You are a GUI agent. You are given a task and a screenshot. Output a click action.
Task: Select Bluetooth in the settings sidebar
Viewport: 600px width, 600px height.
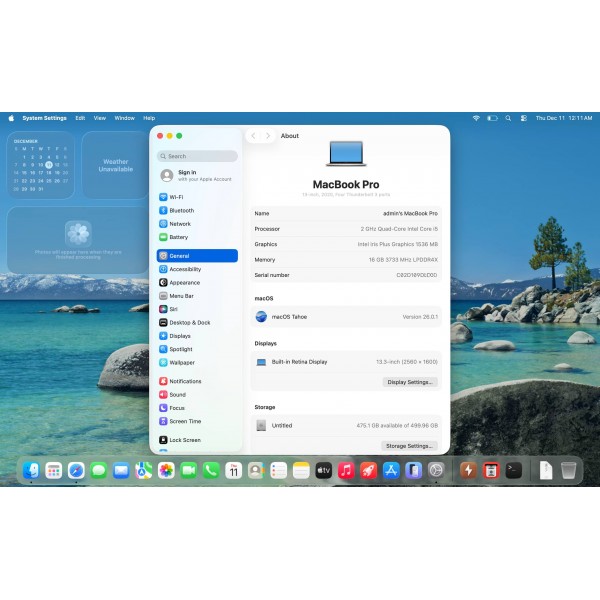point(181,210)
